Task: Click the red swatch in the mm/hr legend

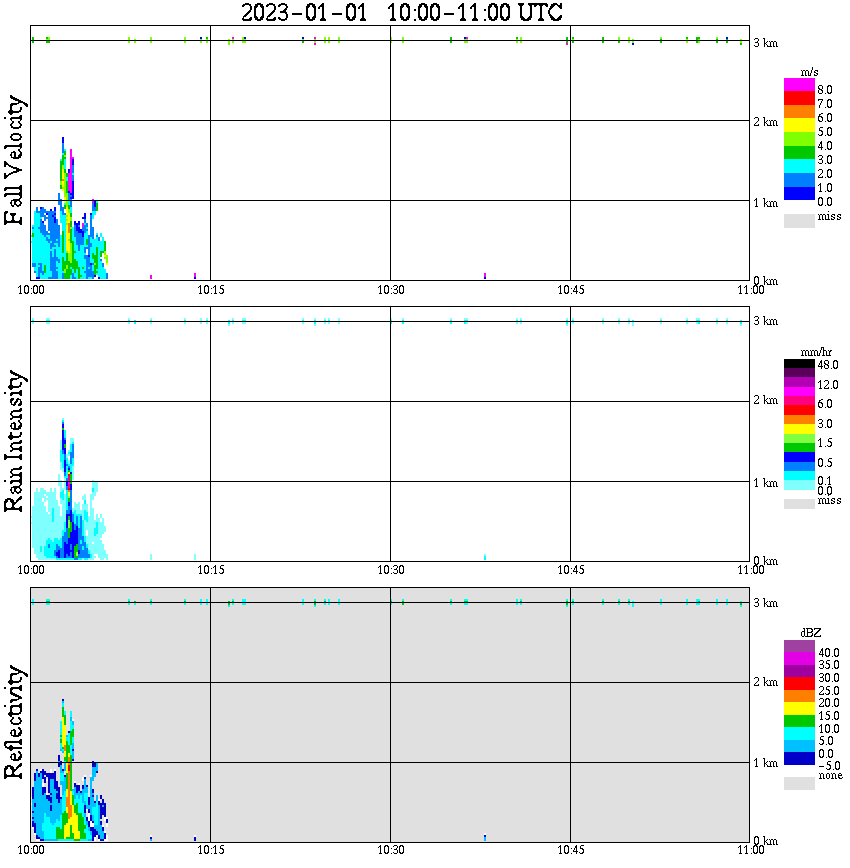Action: pos(799,410)
